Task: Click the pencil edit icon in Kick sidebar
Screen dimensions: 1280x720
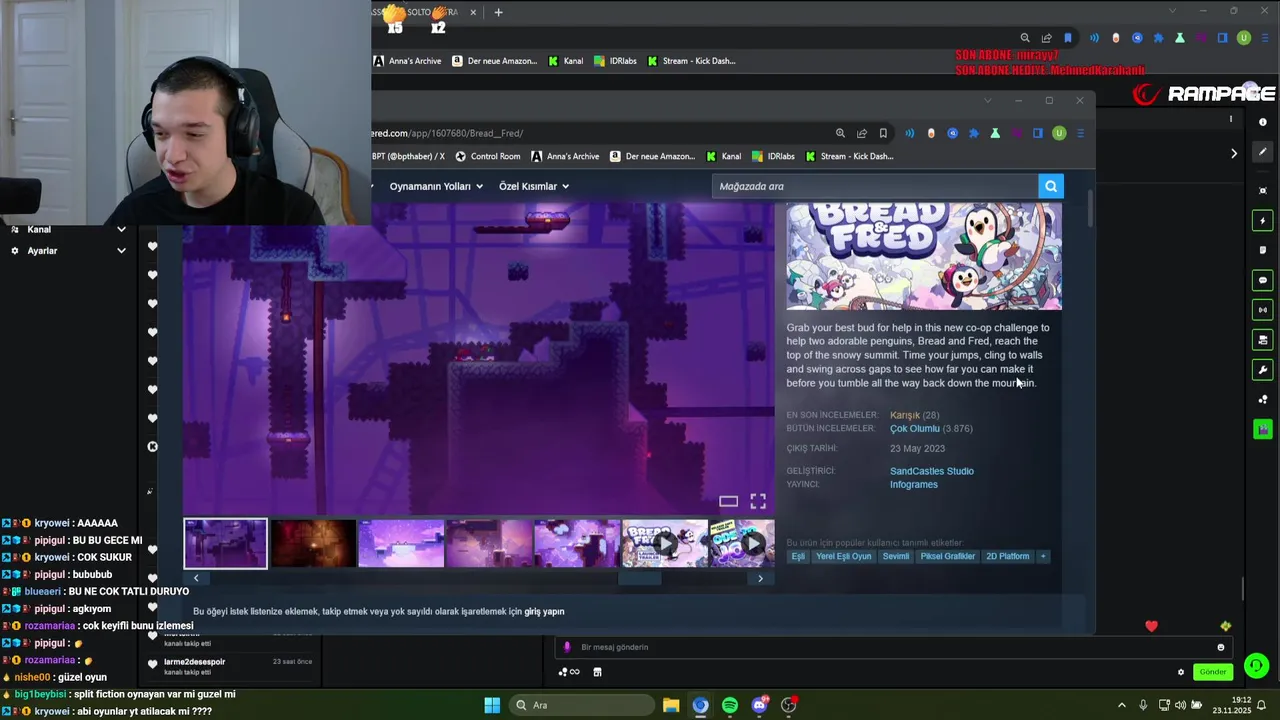Action: pos(1263,153)
